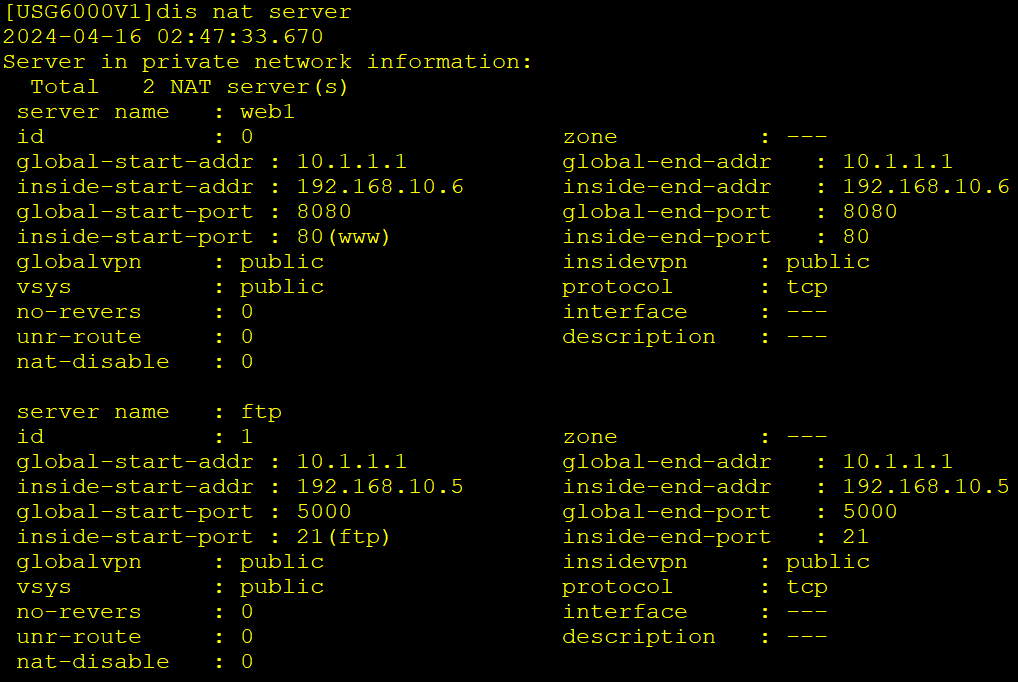Click web1 global-end-addr value 10.1.1.1
1018x682 pixels.
[x=898, y=162]
